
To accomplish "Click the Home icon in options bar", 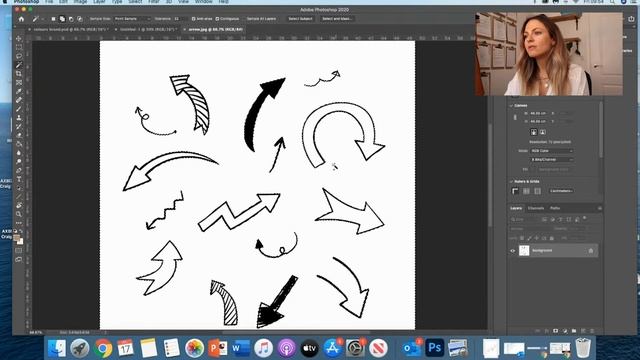I will click(21, 19).
